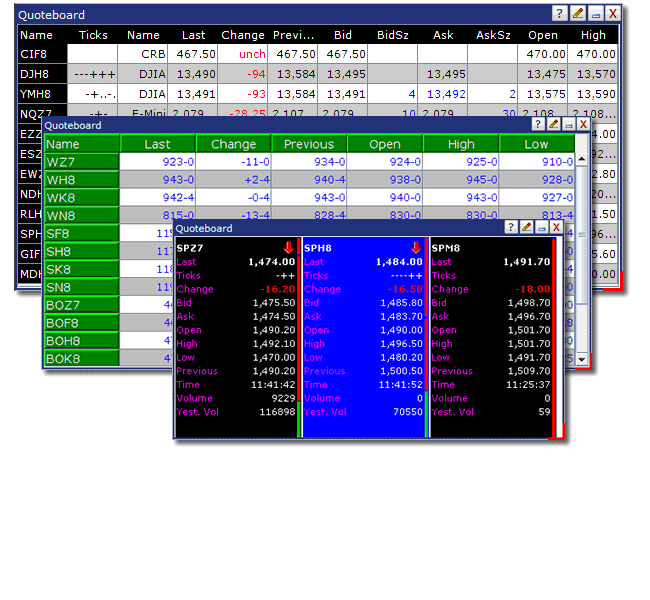650x600 pixels.
Task: Click the Previous header in green Quoteboard
Action: point(309,144)
